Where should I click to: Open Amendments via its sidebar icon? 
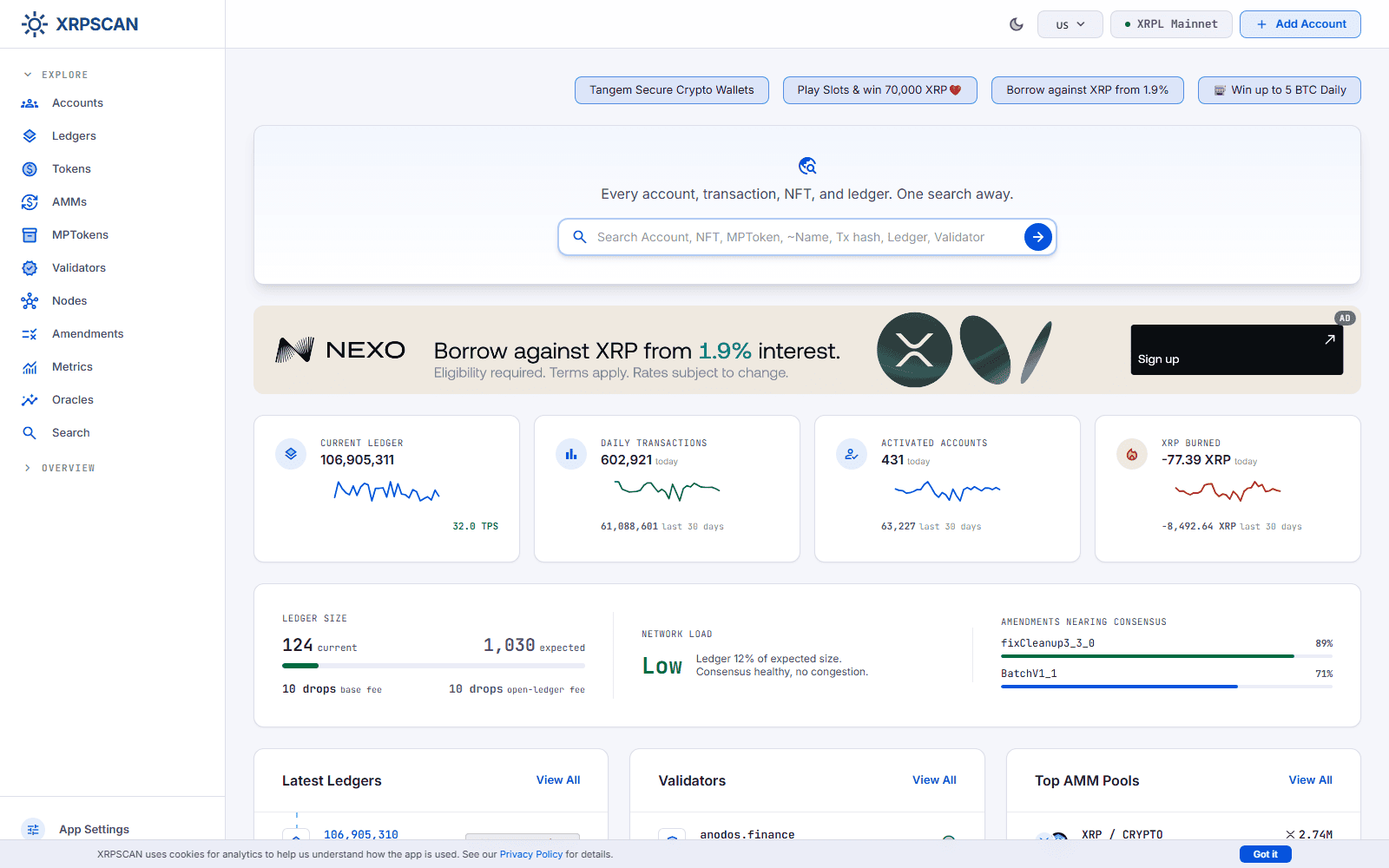click(30, 334)
